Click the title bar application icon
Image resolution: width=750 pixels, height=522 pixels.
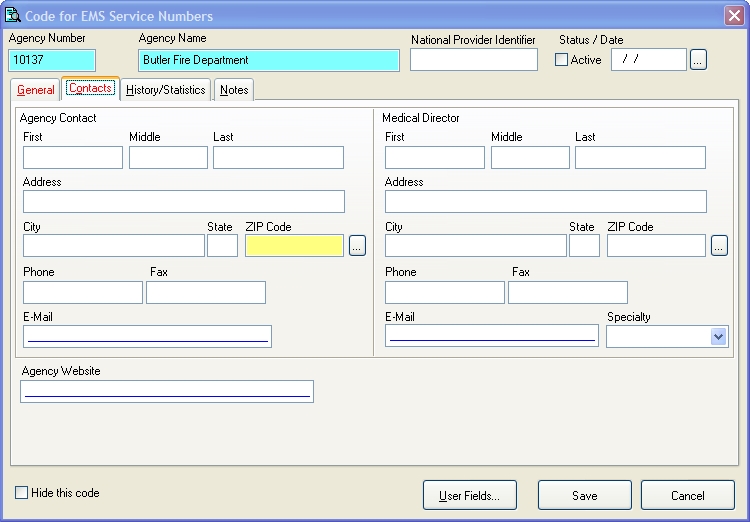tap(12, 15)
